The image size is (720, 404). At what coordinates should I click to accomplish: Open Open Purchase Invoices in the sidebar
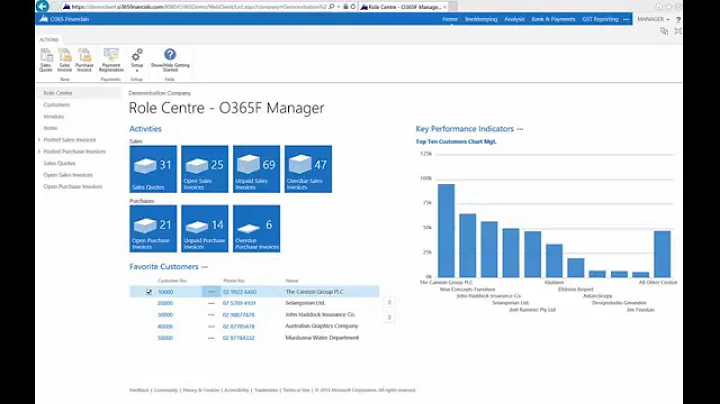pos(73,187)
